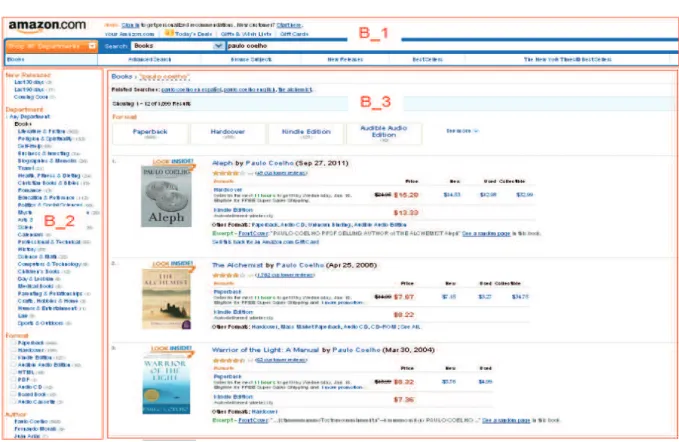Screen dimensions: 679x442
Task: Go back to Any Department in sidebar
Action: [x=29, y=116]
